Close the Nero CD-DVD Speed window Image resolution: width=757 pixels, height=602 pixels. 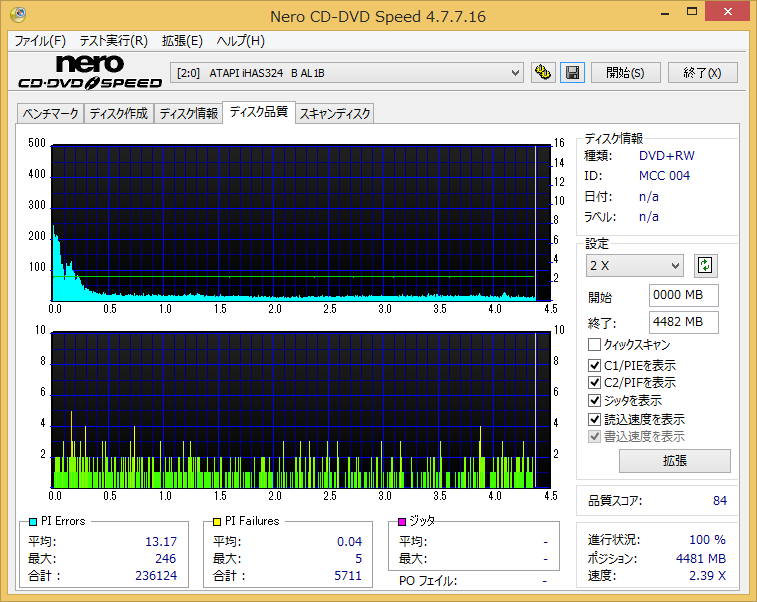pos(728,12)
